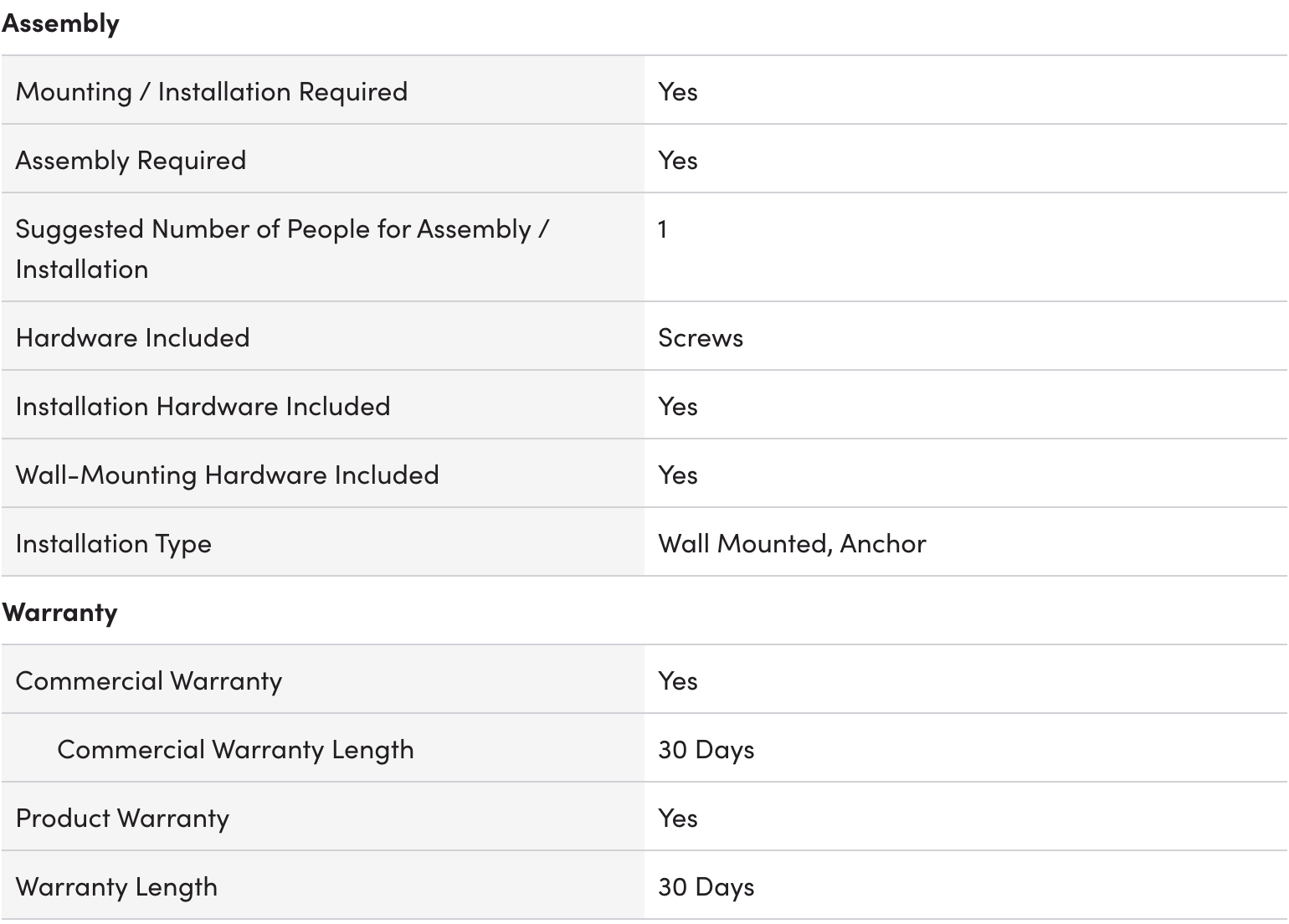Click Yes next to Installation Hardware Included
This screenshot has width=1289, height=924.
(678, 406)
